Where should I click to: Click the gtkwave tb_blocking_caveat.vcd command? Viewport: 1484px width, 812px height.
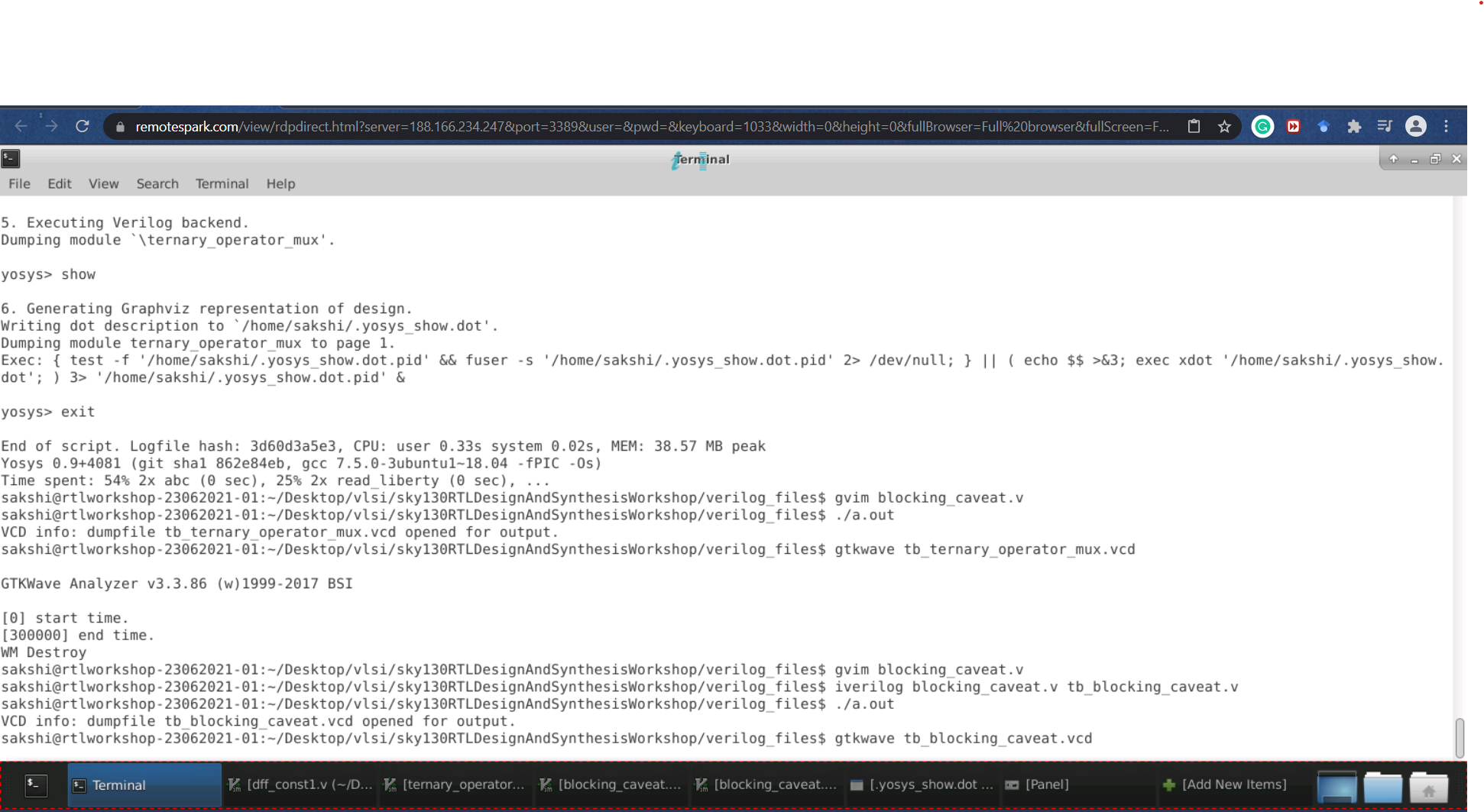tap(963, 739)
